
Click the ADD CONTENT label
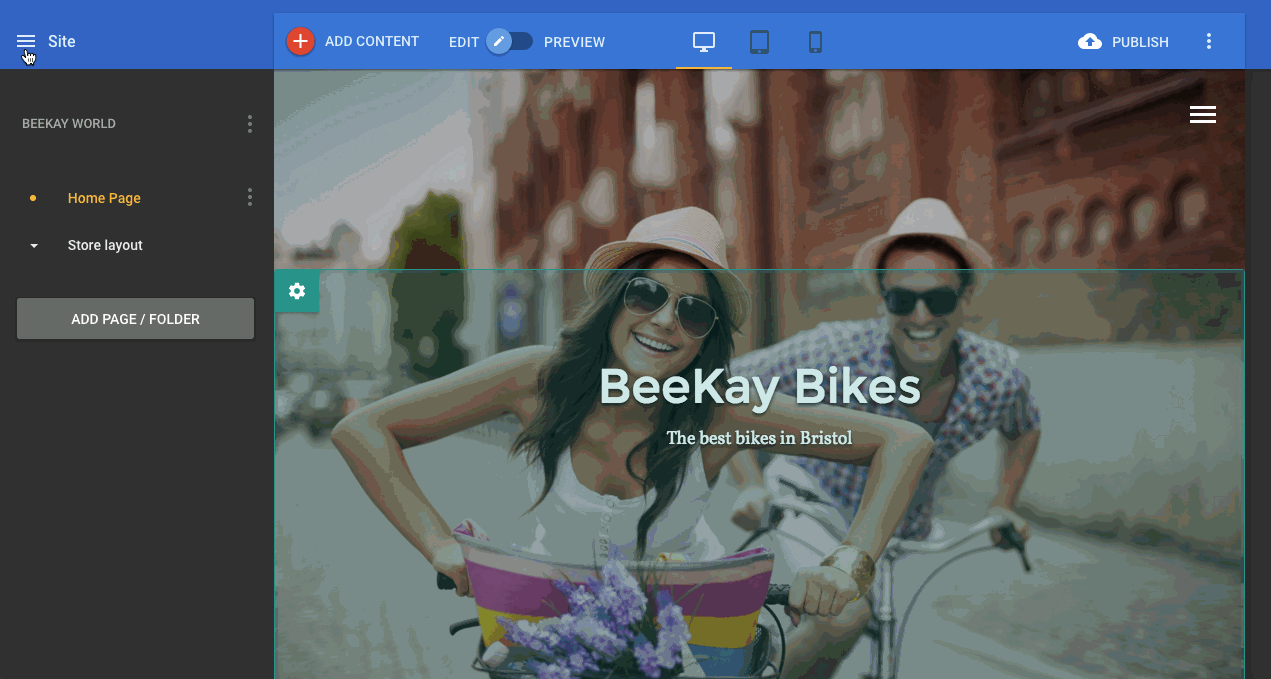pyautogui.click(x=372, y=41)
